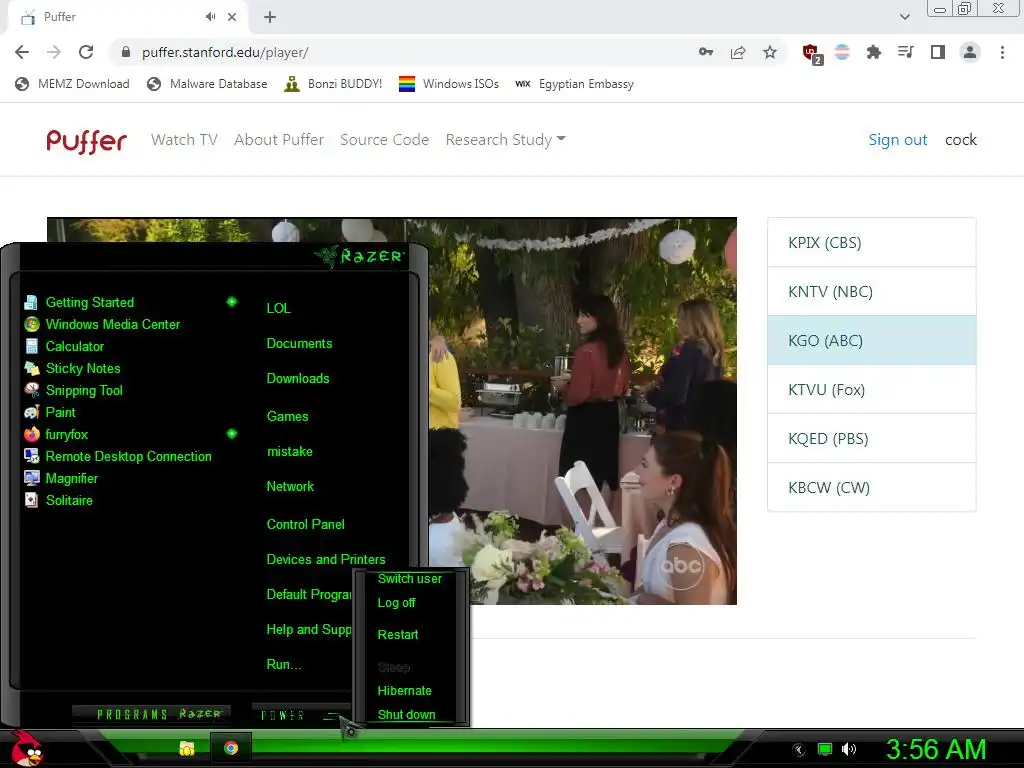Screen dimensions: 1024x768
Task: Open Egyptian Embassy bookmark
Action: (575, 84)
